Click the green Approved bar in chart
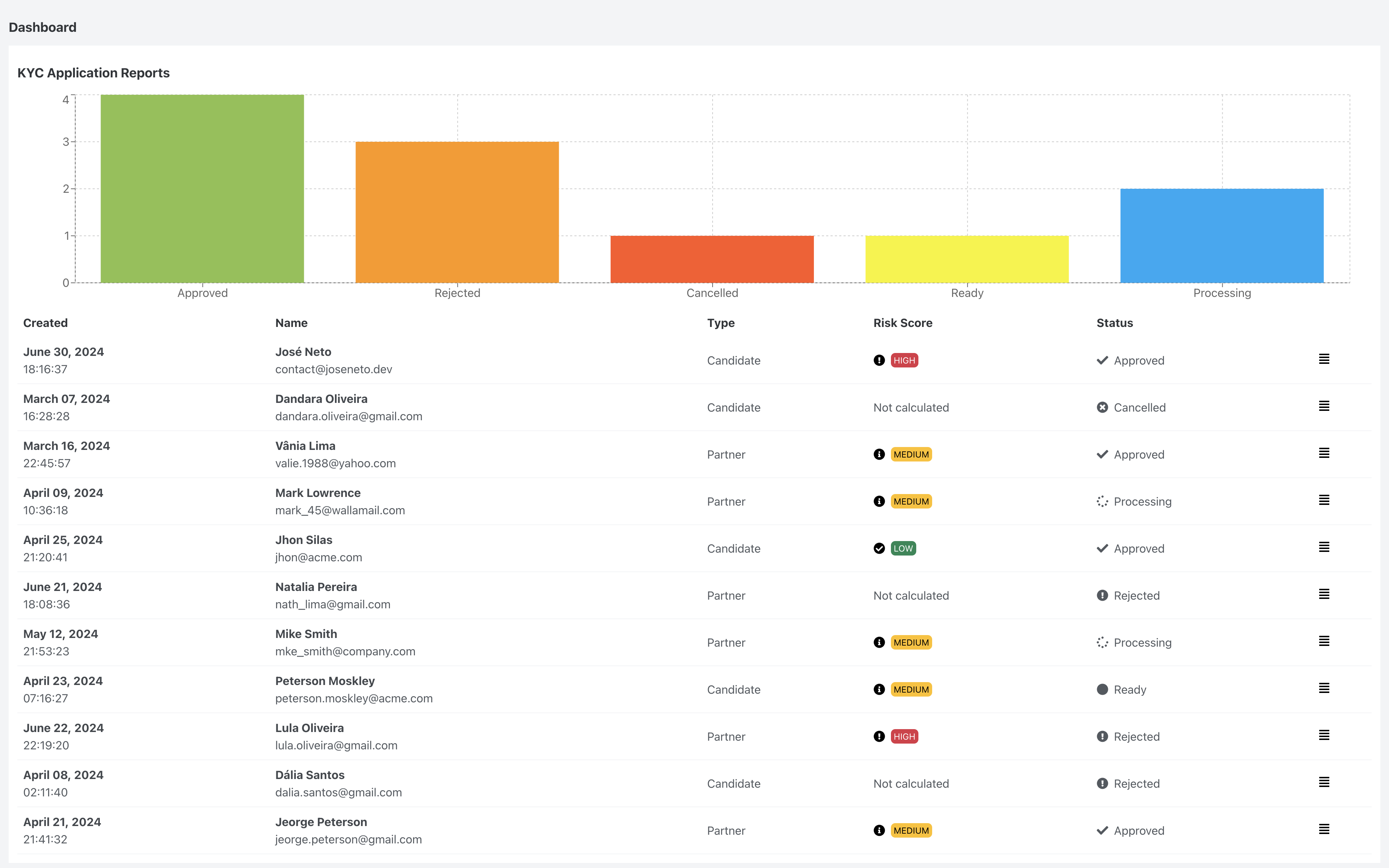Viewport: 1389px width, 868px height. coord(202,189)
